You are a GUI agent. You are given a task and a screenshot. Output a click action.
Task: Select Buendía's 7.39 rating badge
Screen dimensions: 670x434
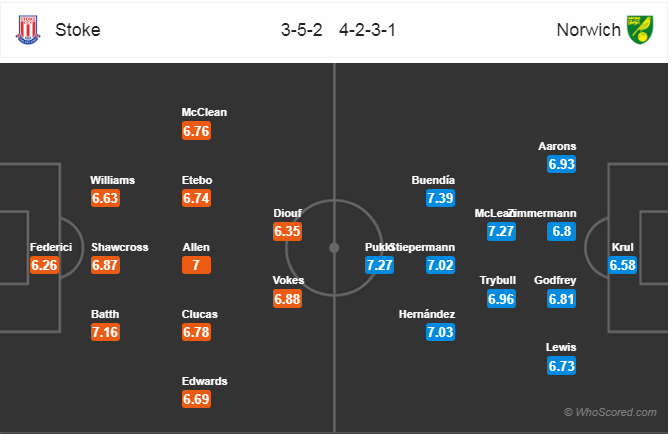pos(440,198)
